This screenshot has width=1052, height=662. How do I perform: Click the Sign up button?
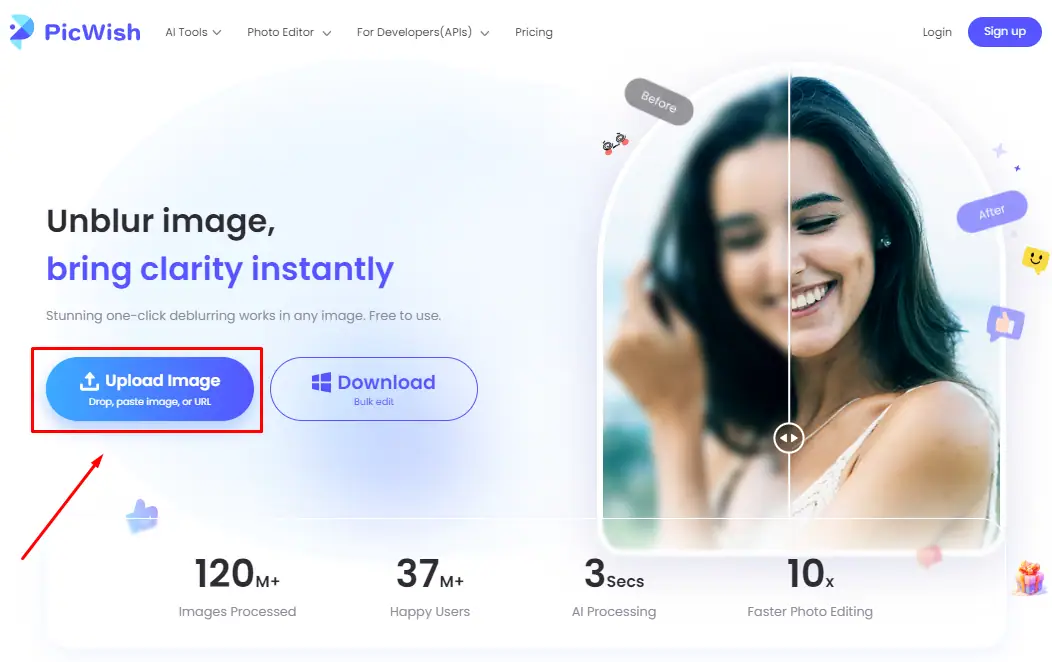[x=1004, y=32]
